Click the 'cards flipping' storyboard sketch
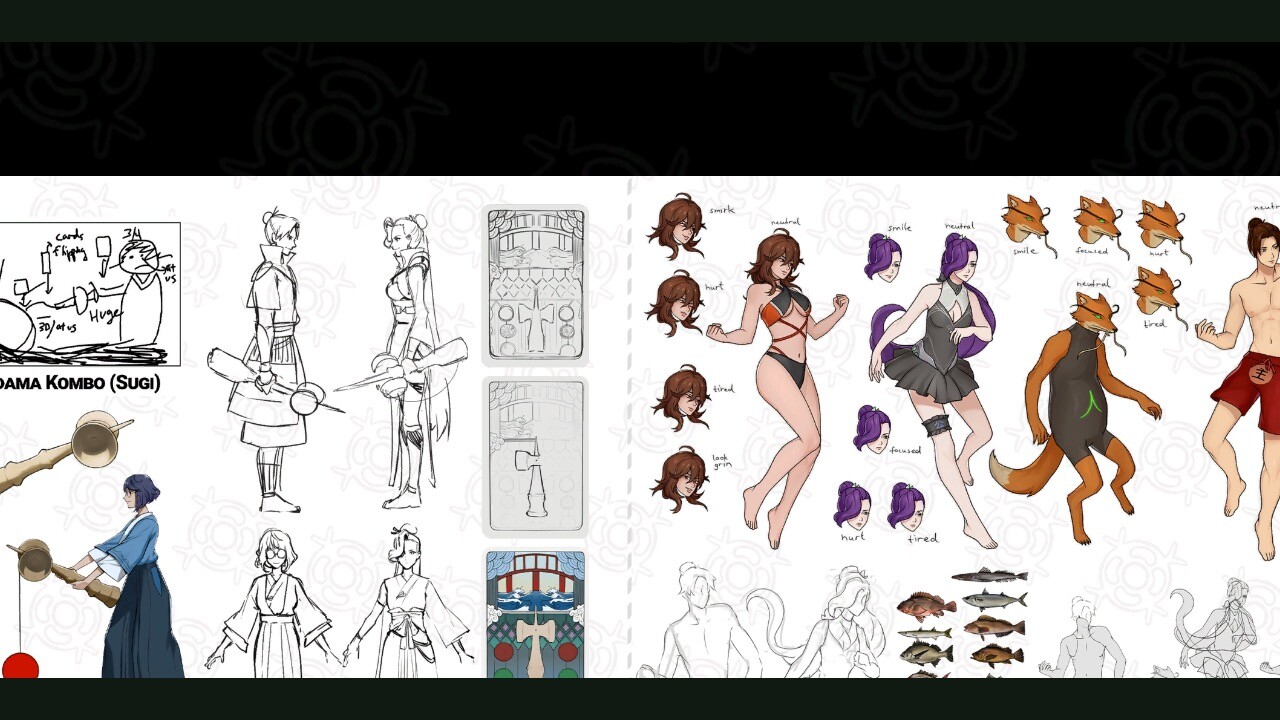 coord(90,294)
